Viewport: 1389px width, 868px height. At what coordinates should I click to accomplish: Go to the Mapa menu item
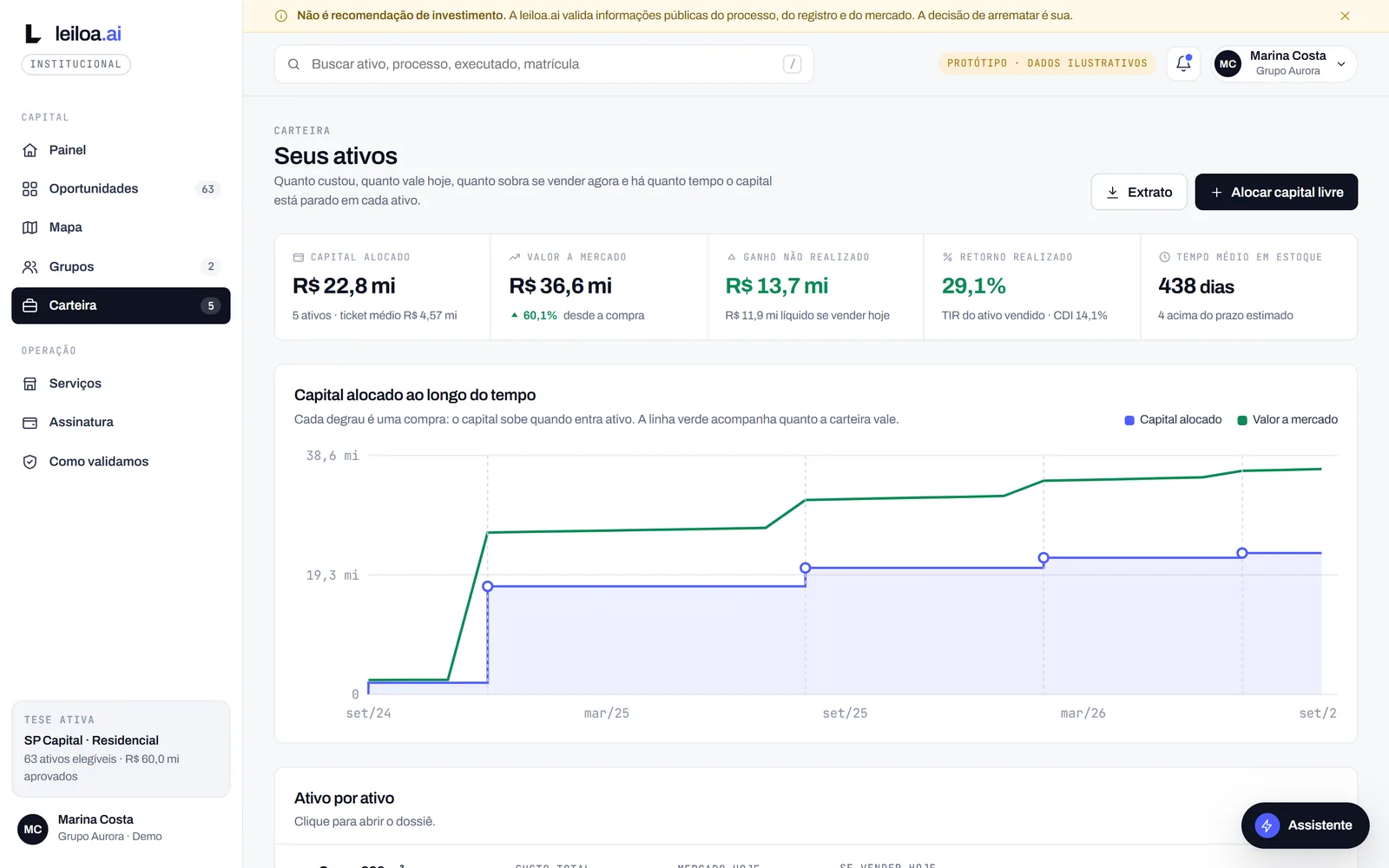[x=121, y=227]
